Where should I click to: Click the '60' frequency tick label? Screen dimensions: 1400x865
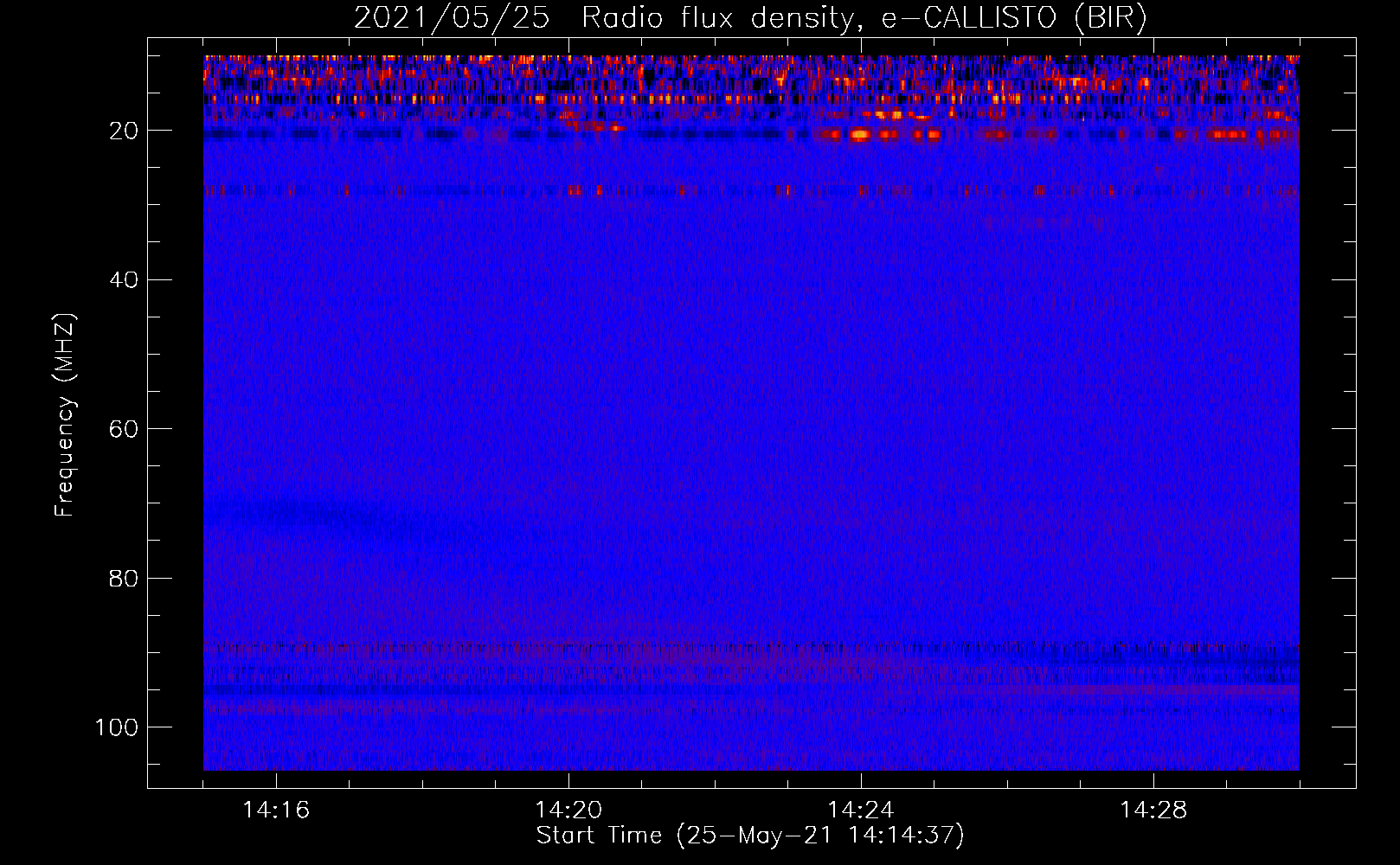pos(124,429)
